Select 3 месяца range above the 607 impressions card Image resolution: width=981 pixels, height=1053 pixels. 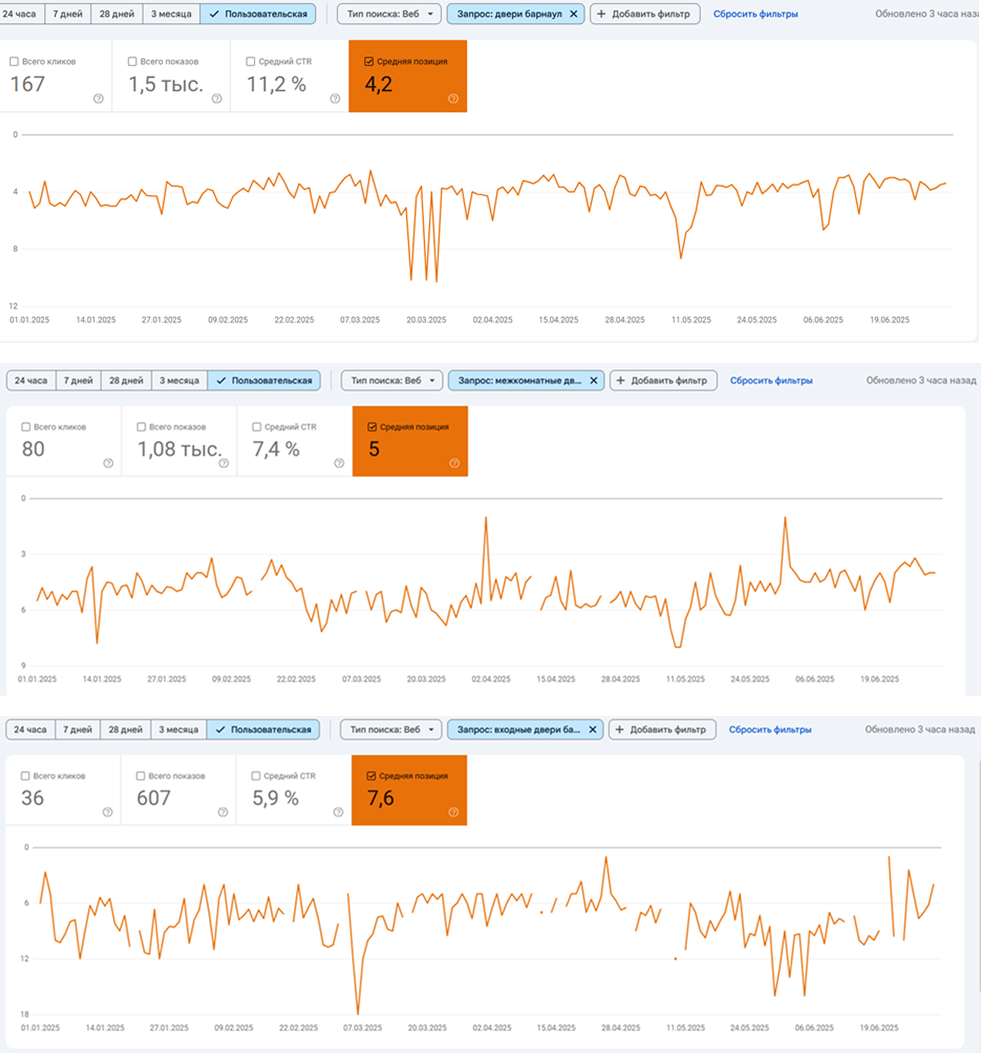pyautogui.click(x=178, y=730)
